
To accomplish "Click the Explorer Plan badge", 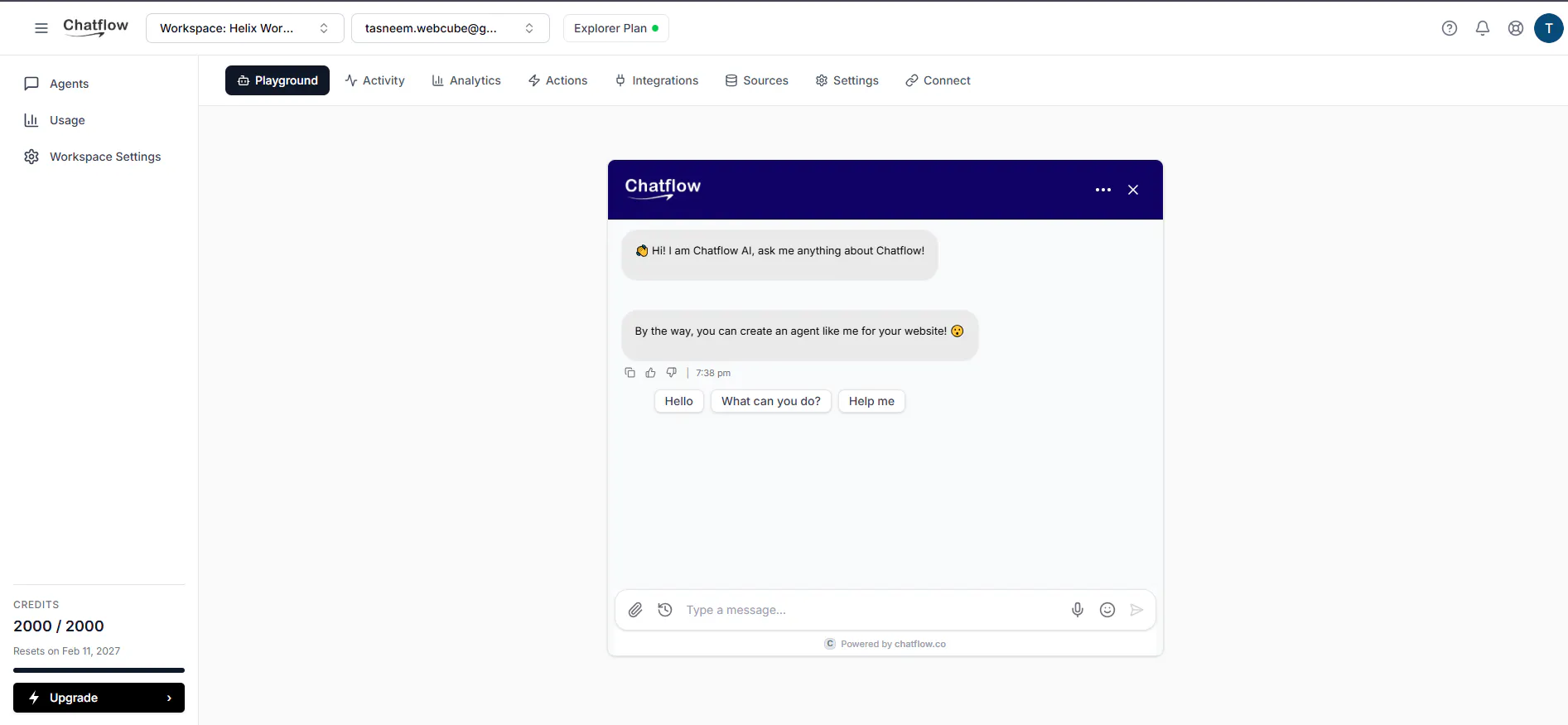I will (x=616, y=28).
